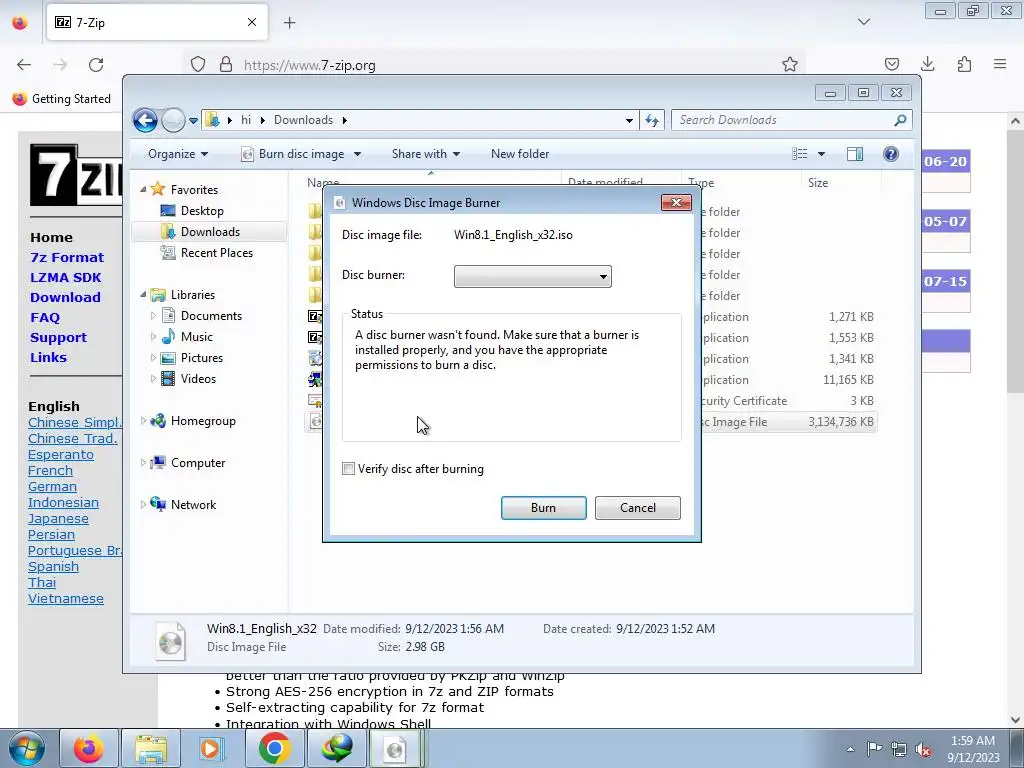Open the view options dropdown arrow

821,154
